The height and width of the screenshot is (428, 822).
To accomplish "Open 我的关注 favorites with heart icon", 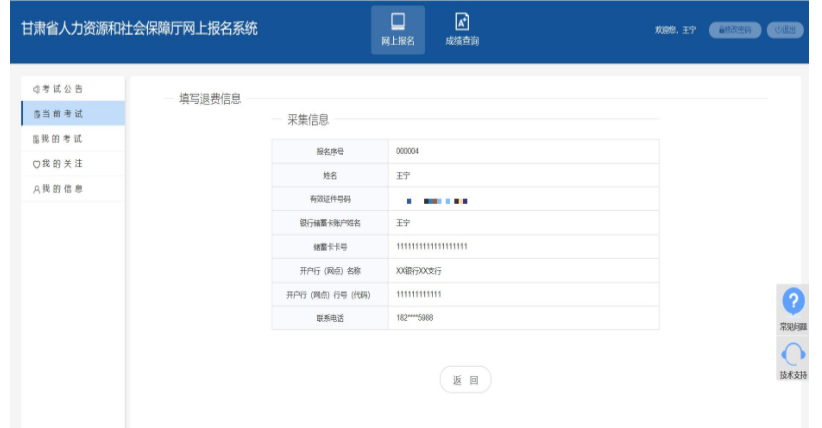I will pyautogui.click(x=59, y=164).
